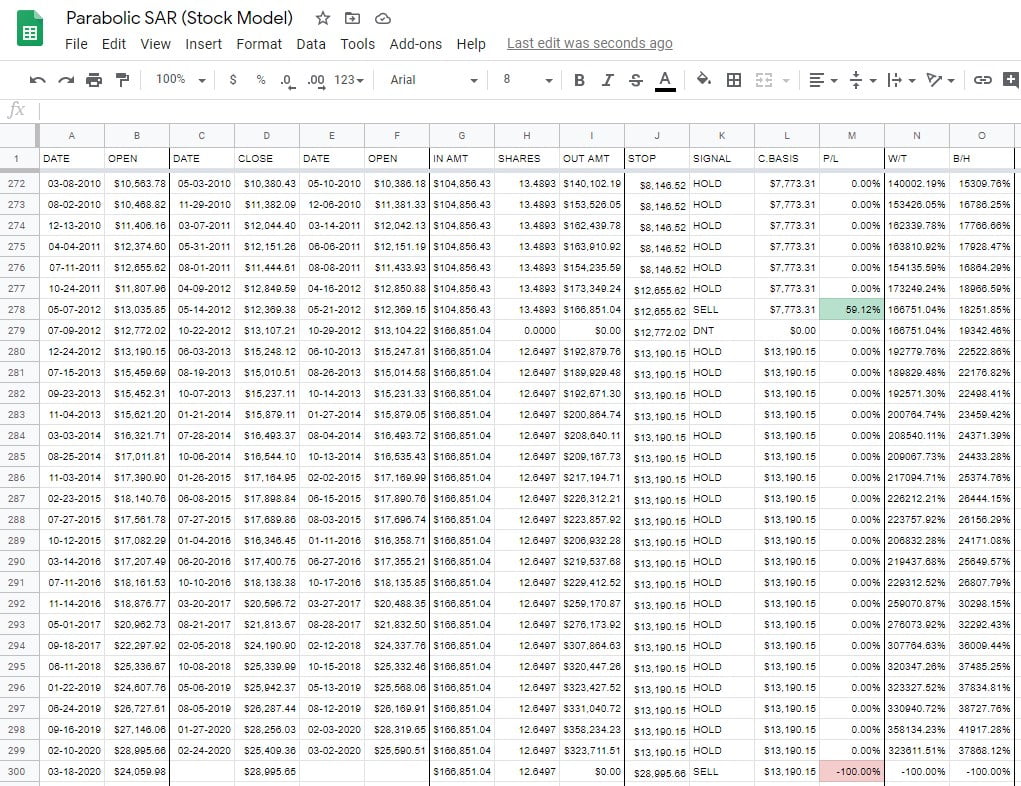1021x786 pixels.
Task: Toggle bold formatting
Action: tap(579, 80)
